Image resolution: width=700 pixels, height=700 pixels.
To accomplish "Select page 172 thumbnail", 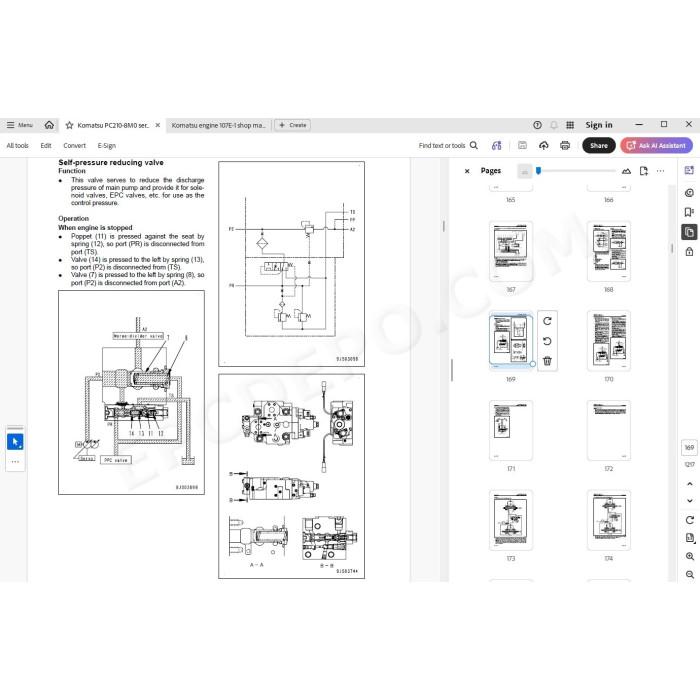I will [x=608, y=430].
